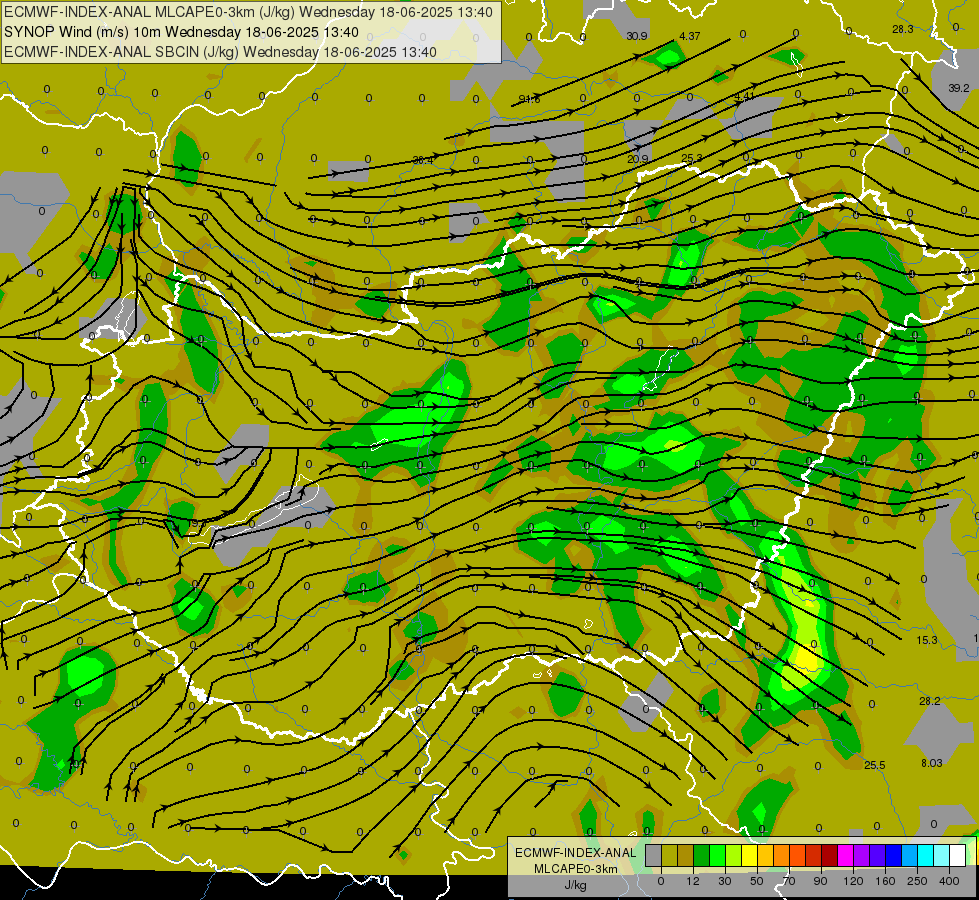Viewport: 979px width, 900px height.
Task: Click the legend scale label 12
Action: (693, 881)
